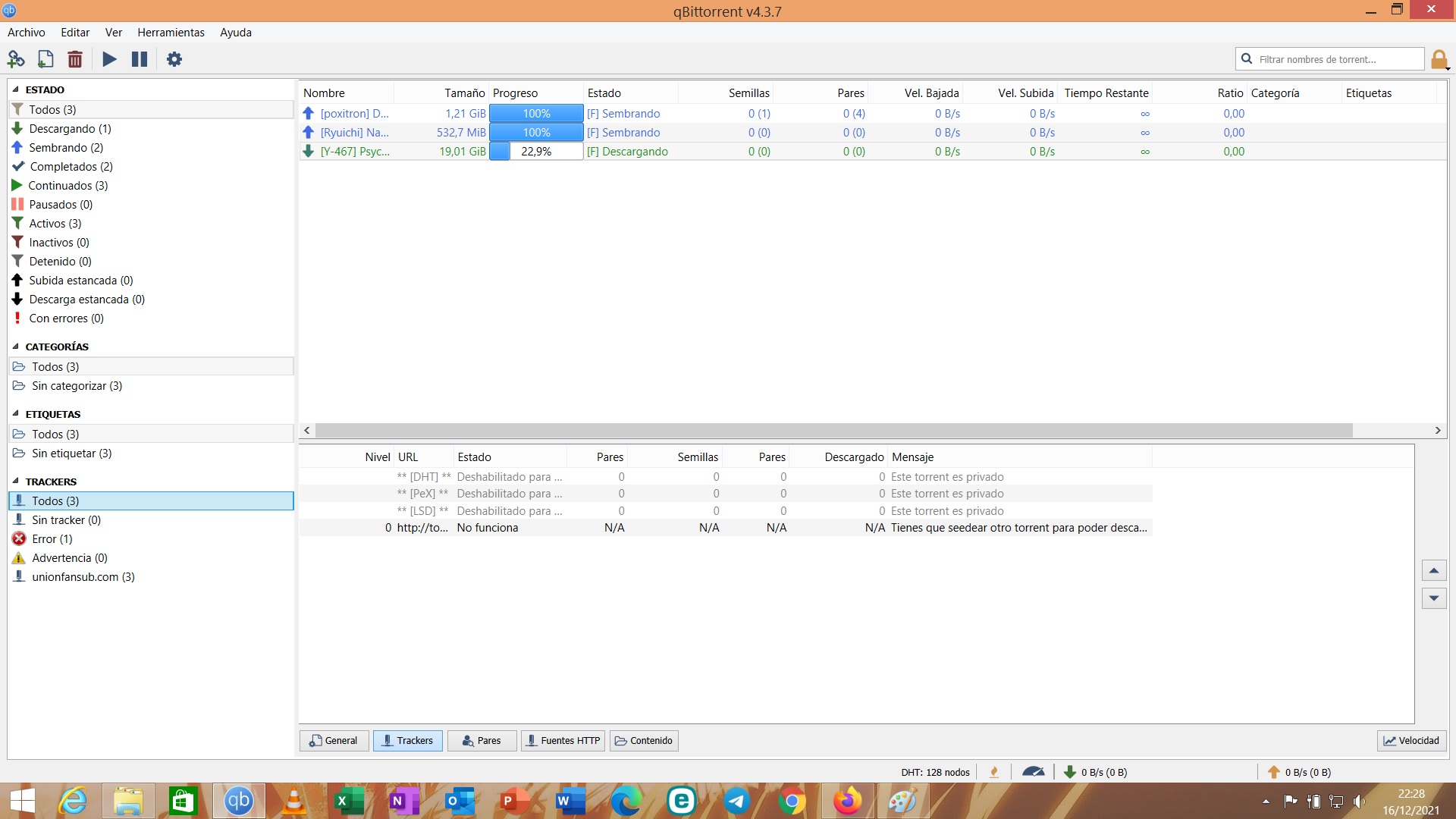This screenshot has height=819, width=1456.
Task: Click the add torrent file toolbar icon
Action: pos(45,59)
